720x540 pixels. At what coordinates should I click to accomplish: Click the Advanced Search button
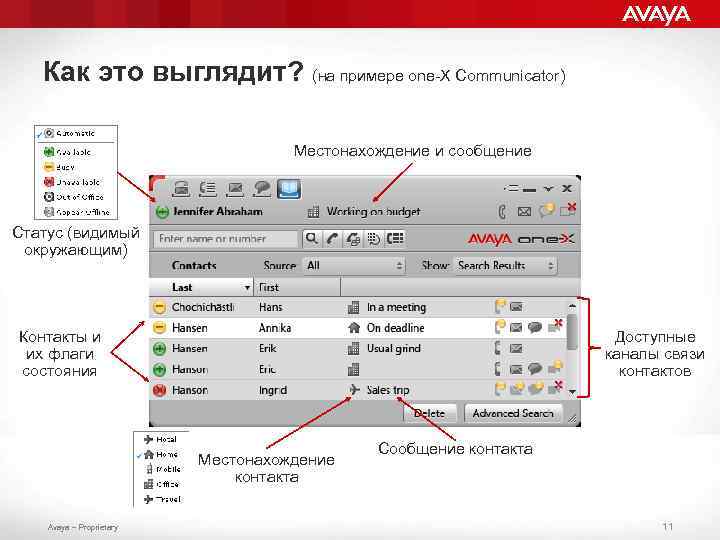(x=513, y=413)
